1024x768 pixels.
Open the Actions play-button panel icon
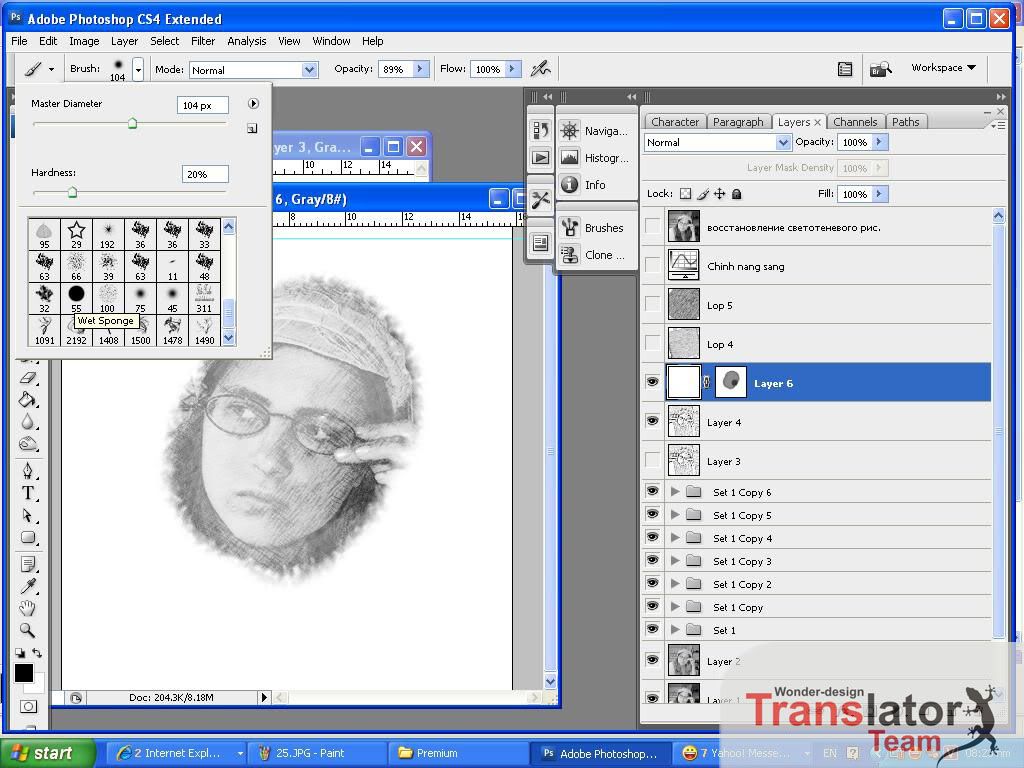(540, 157)
